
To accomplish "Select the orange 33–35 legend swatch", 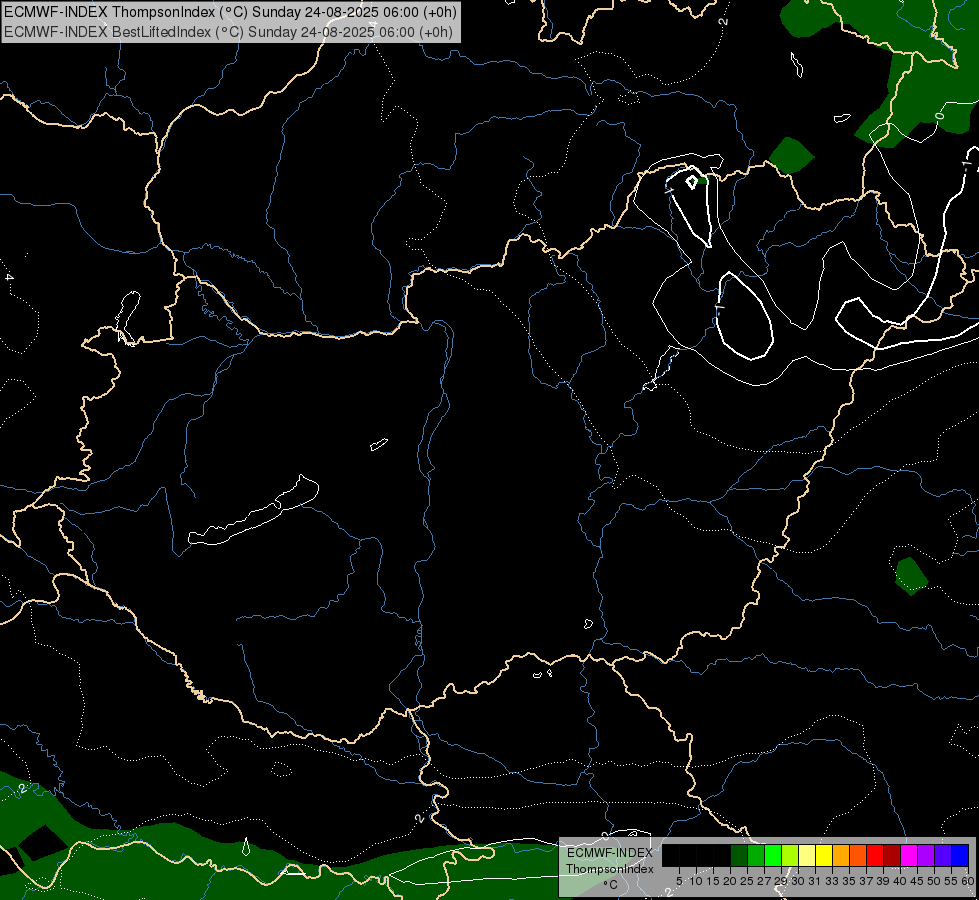I will pyautogui.click(x=841, y=855).
